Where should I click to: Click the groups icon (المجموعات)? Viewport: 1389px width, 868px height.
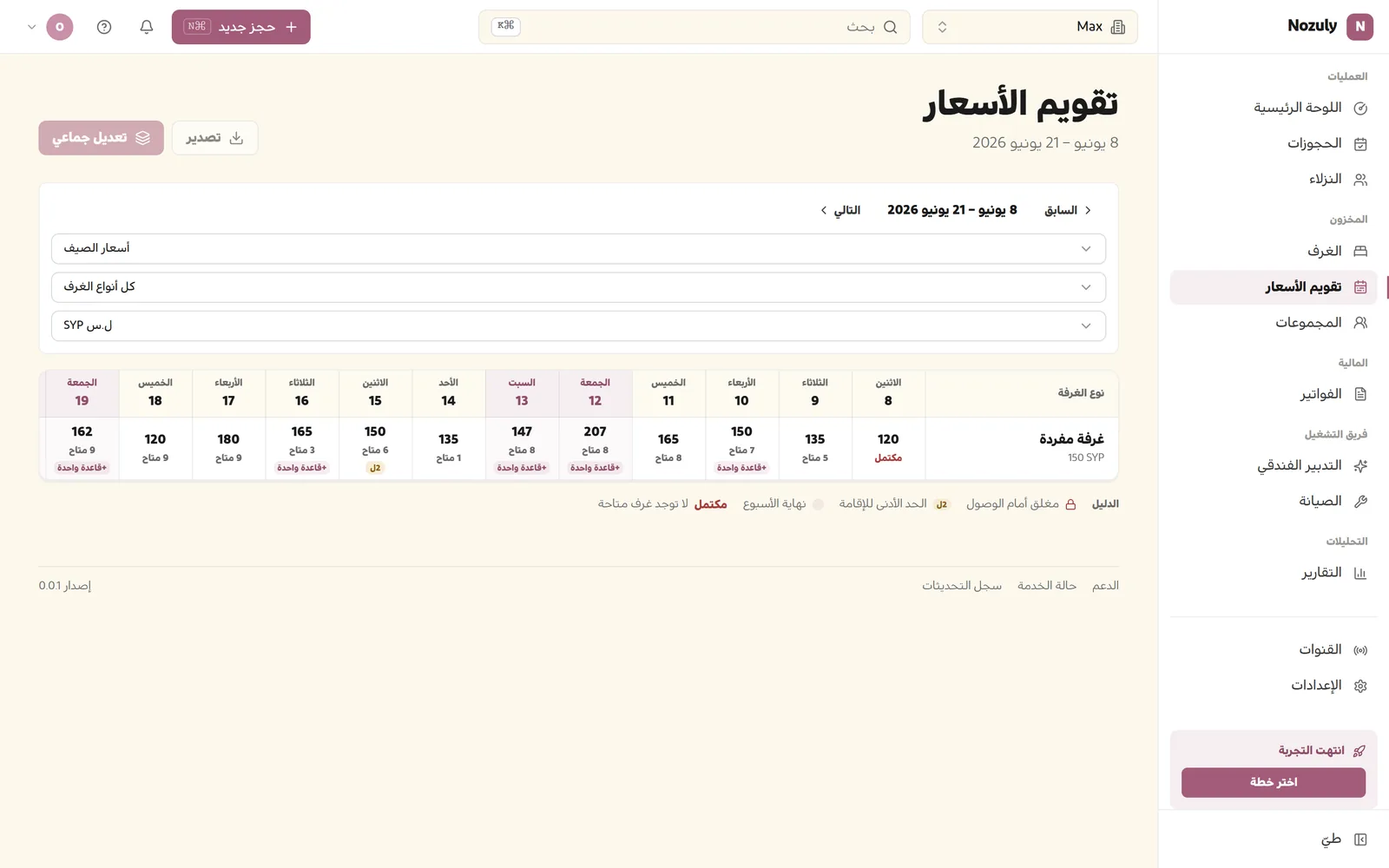[1360, 323]
